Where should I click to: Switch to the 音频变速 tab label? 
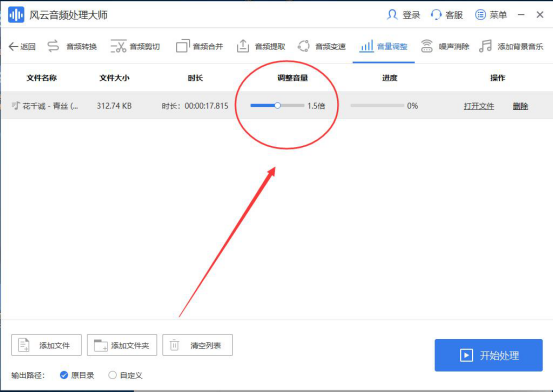(330, 47)
